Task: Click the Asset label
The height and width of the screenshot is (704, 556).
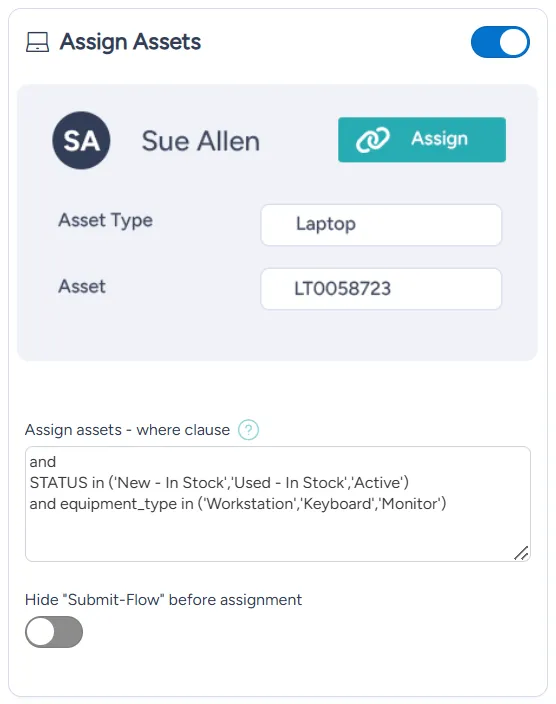Action: pyautogui.click(x=82, y=286)
